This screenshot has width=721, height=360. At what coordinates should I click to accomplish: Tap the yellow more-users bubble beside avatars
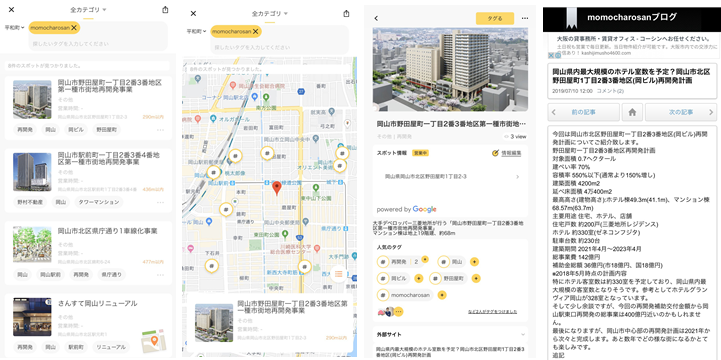(x=398, y=311)
